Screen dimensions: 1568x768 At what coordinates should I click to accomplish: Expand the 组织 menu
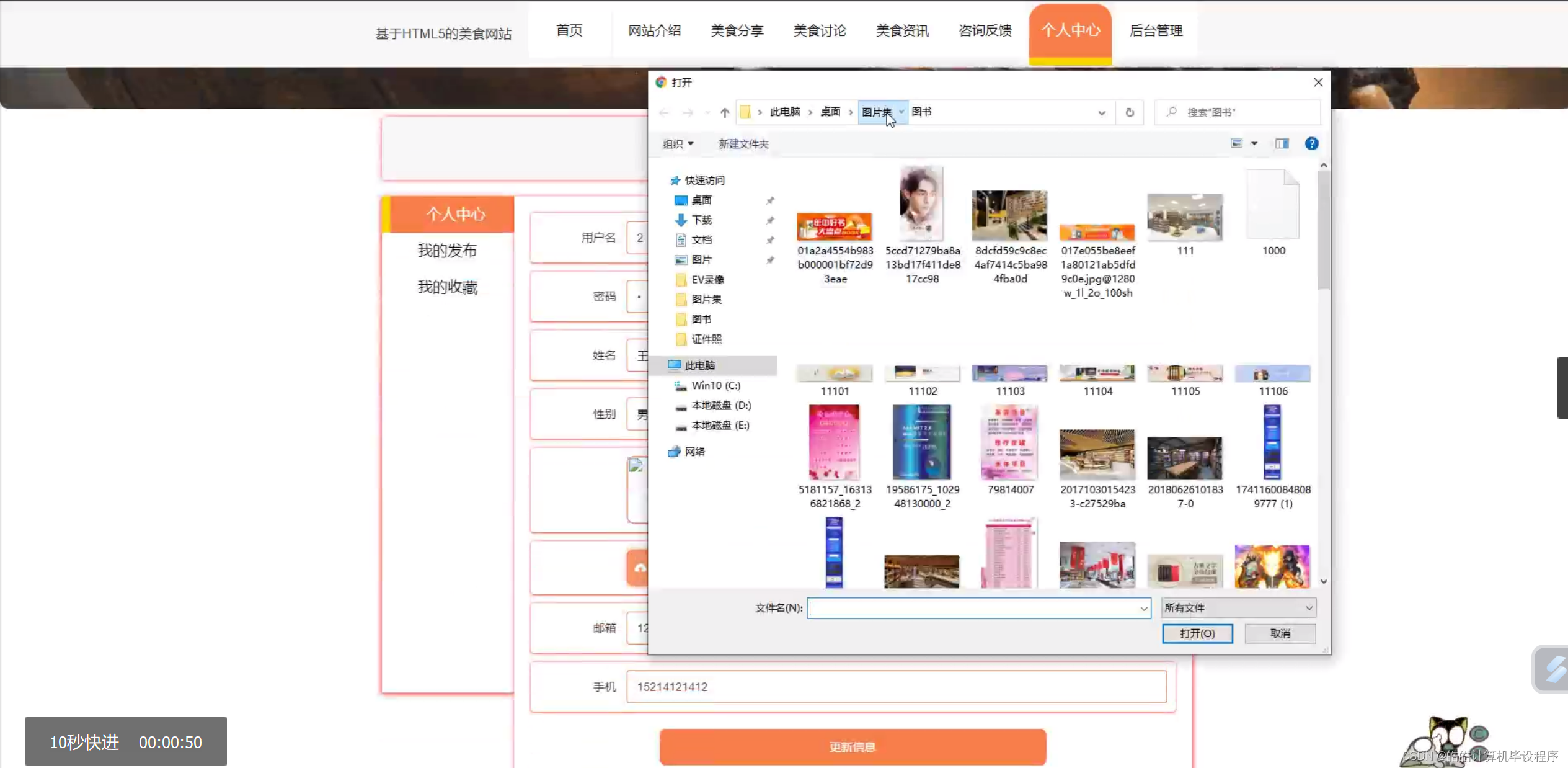[678, 144]
